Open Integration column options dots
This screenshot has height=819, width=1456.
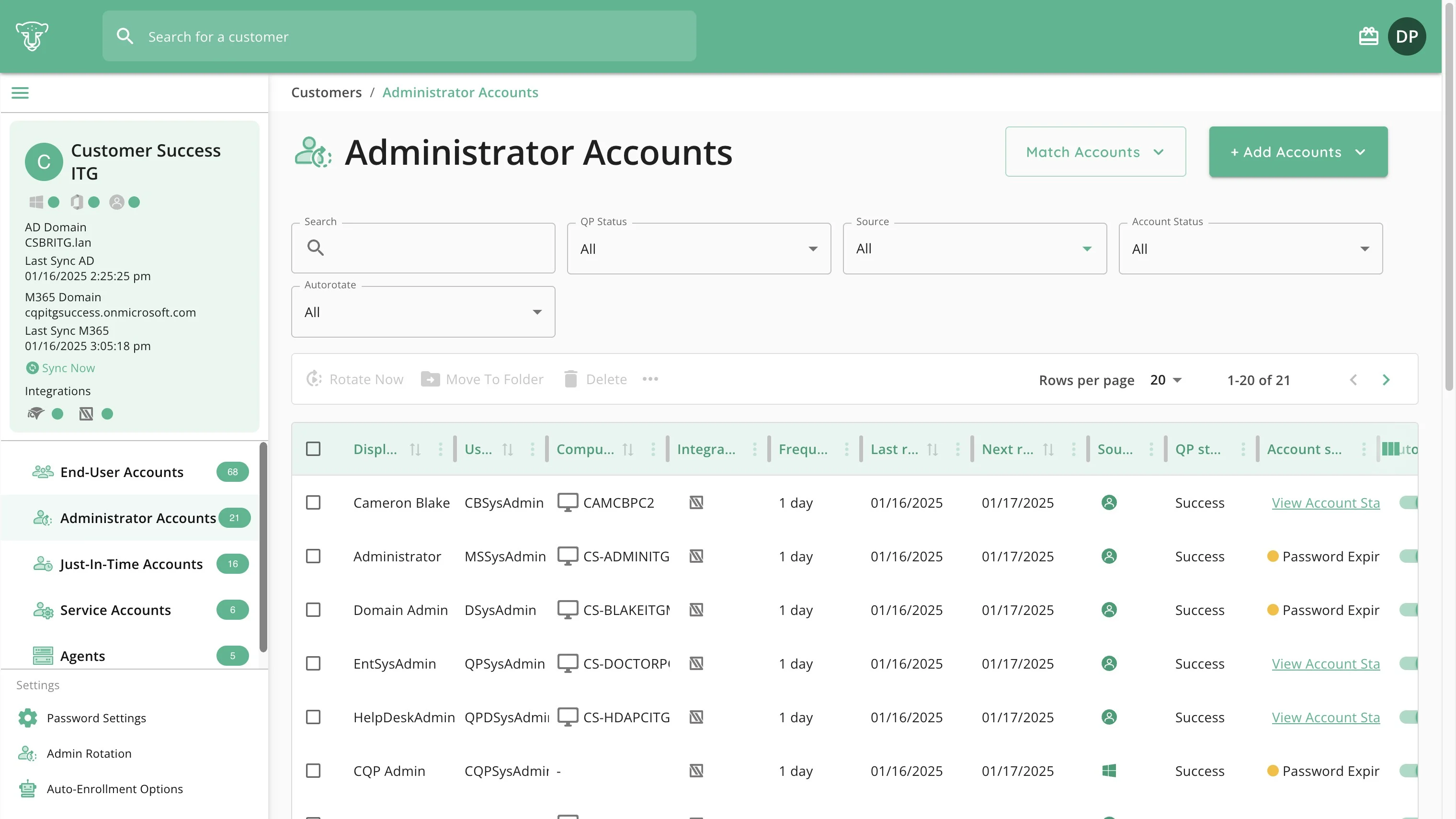(754, 449)
